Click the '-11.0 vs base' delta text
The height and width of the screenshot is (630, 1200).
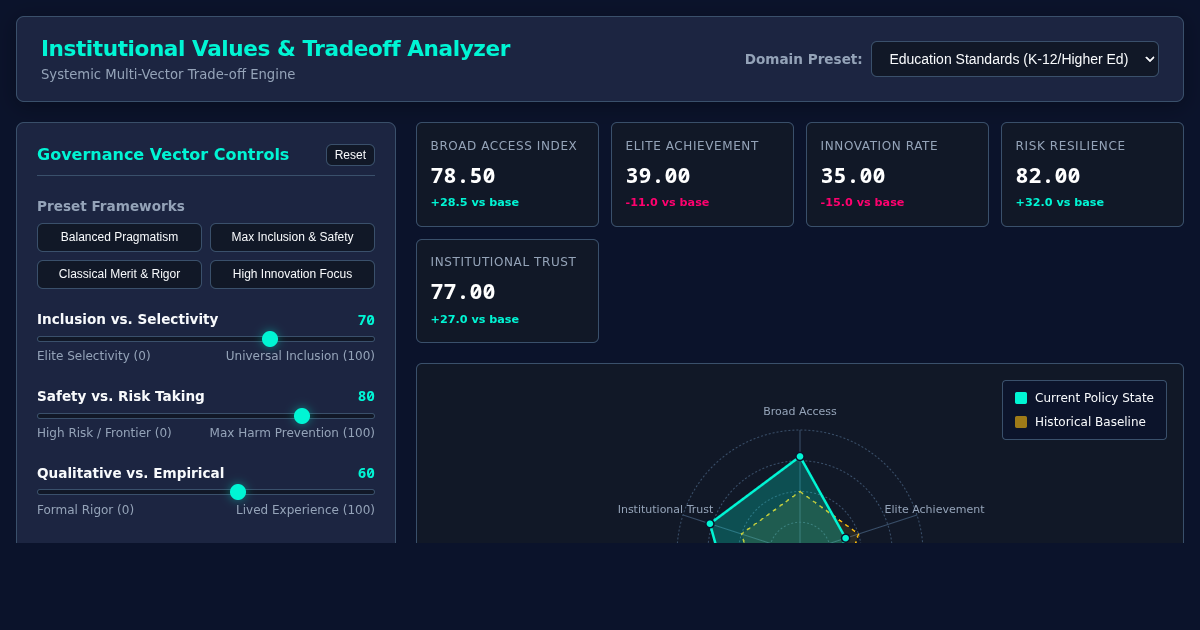667,202
